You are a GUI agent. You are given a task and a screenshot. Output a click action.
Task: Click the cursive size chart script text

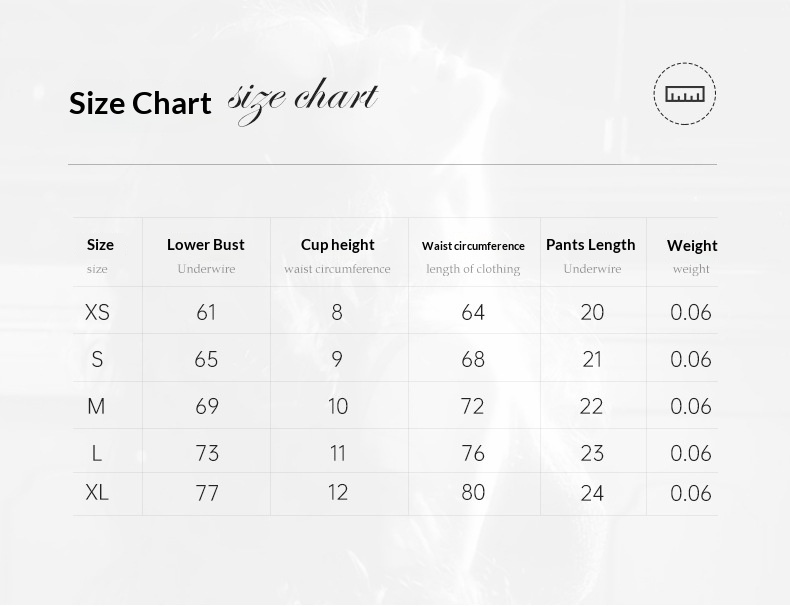click(302, 99)
